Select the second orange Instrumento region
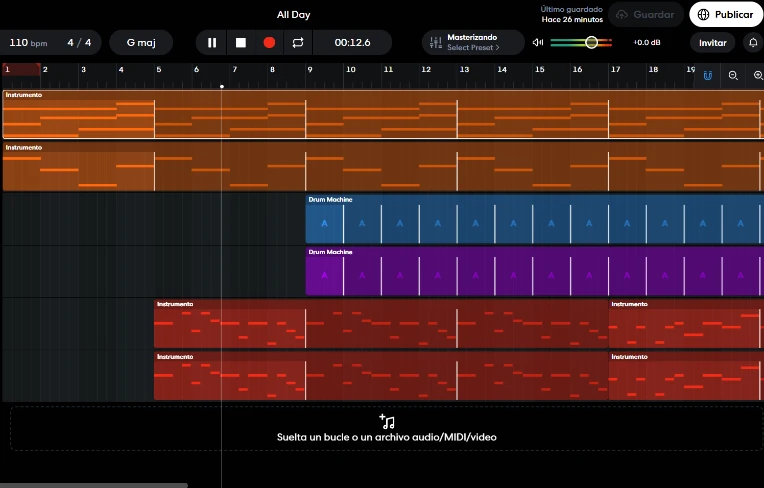Image resolution: width=764 pixels, height=488 pixels. point(383,167)
